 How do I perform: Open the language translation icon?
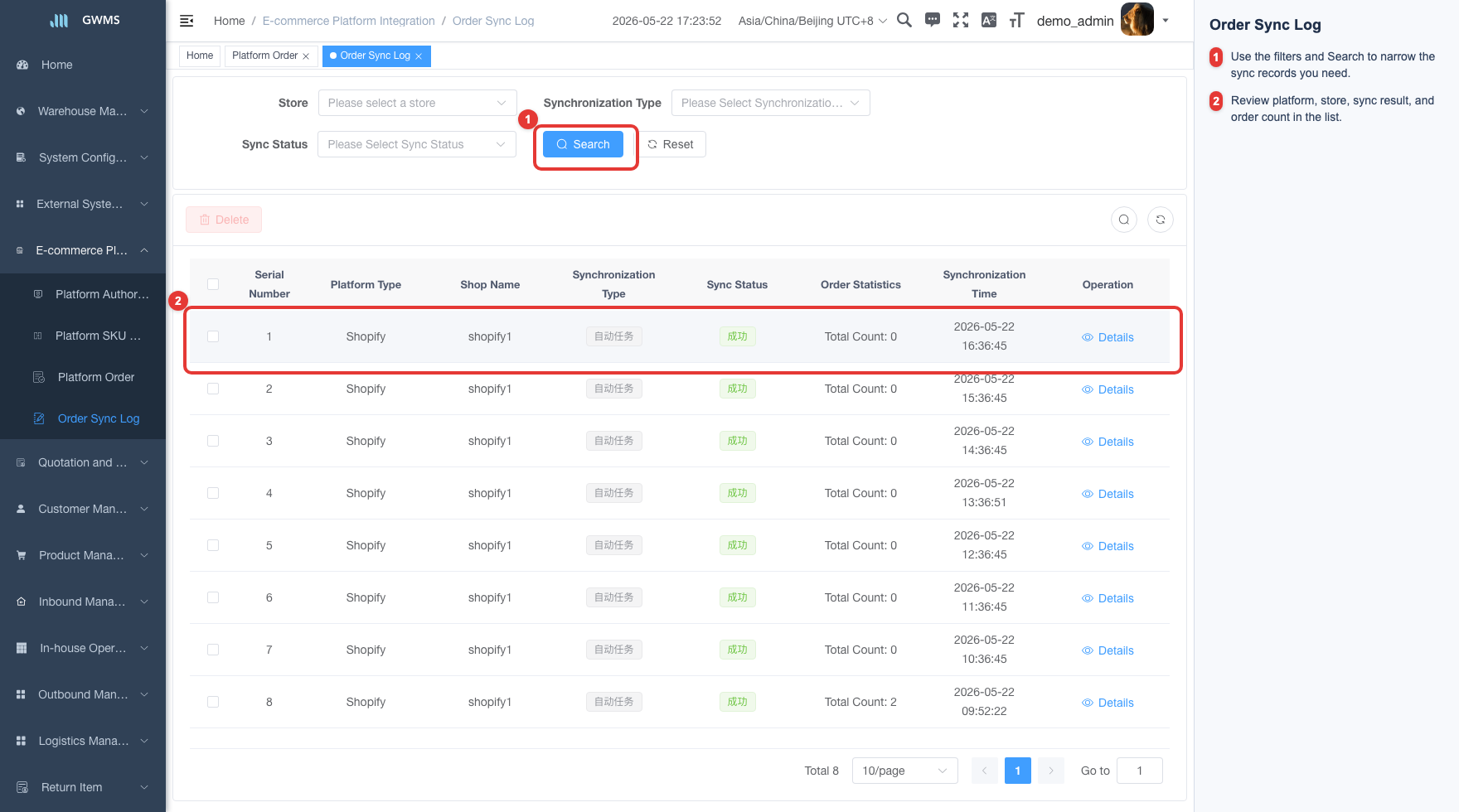pyautogui.click(x=989, y=20)
